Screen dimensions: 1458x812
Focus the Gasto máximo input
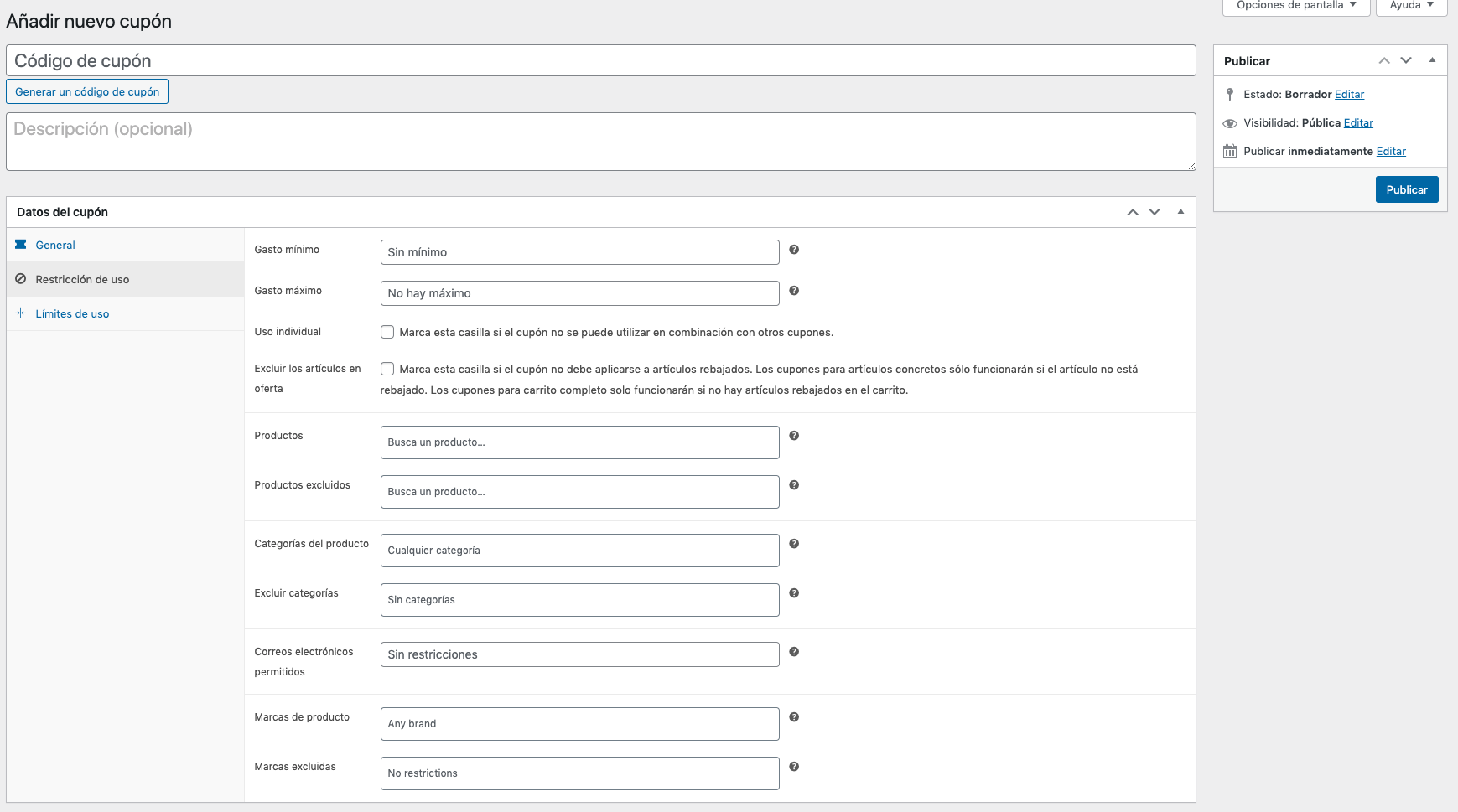point(579,293)
